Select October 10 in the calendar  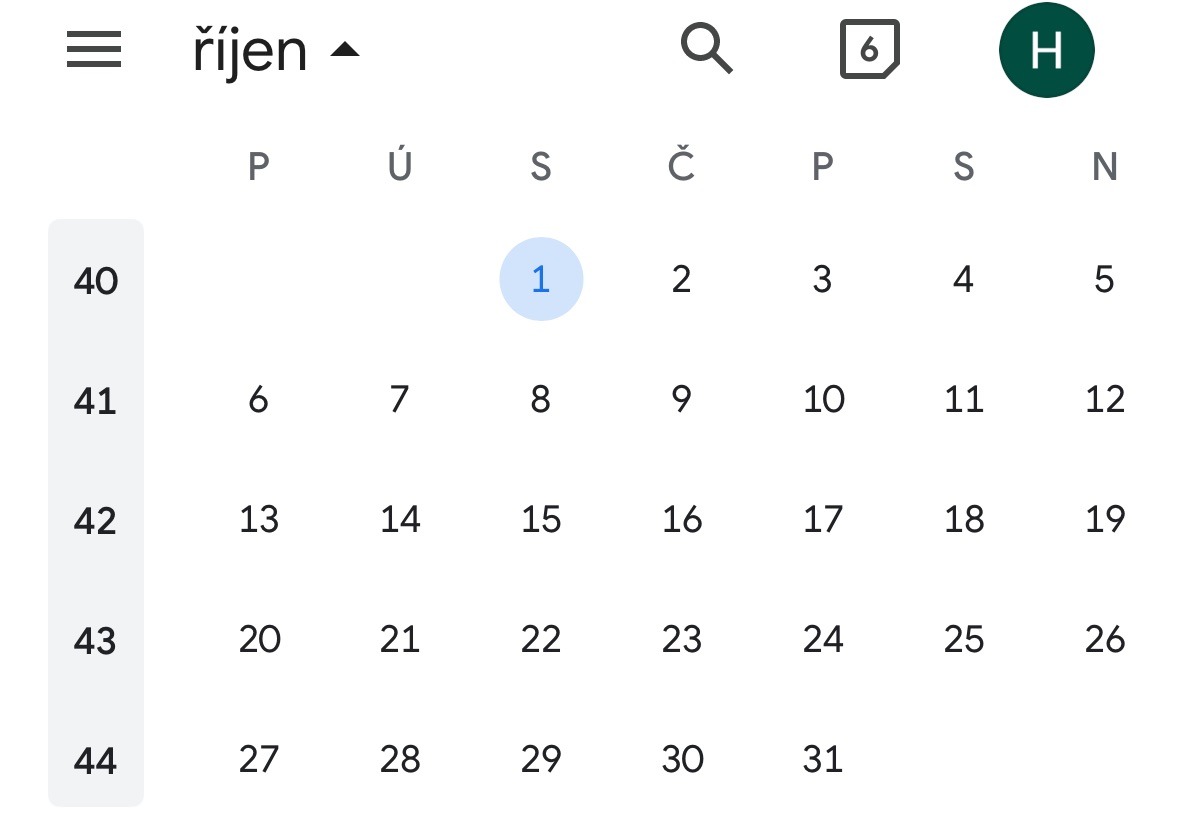click(x=823, y=400)
